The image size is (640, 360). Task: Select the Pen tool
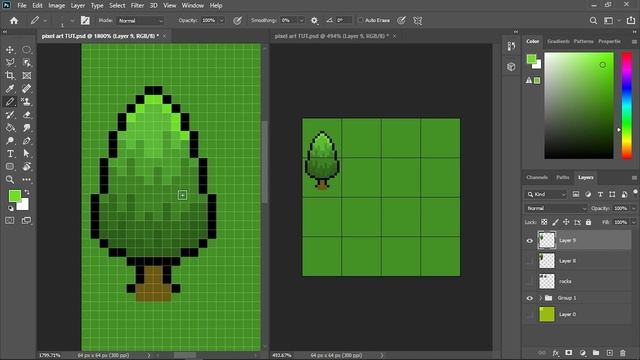[x=27, y=141]
